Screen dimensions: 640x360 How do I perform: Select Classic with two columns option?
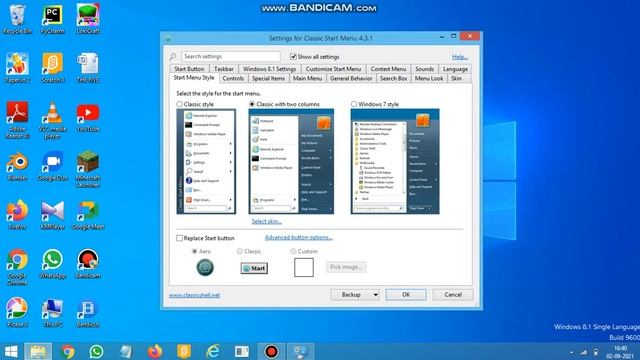(252, 104)
